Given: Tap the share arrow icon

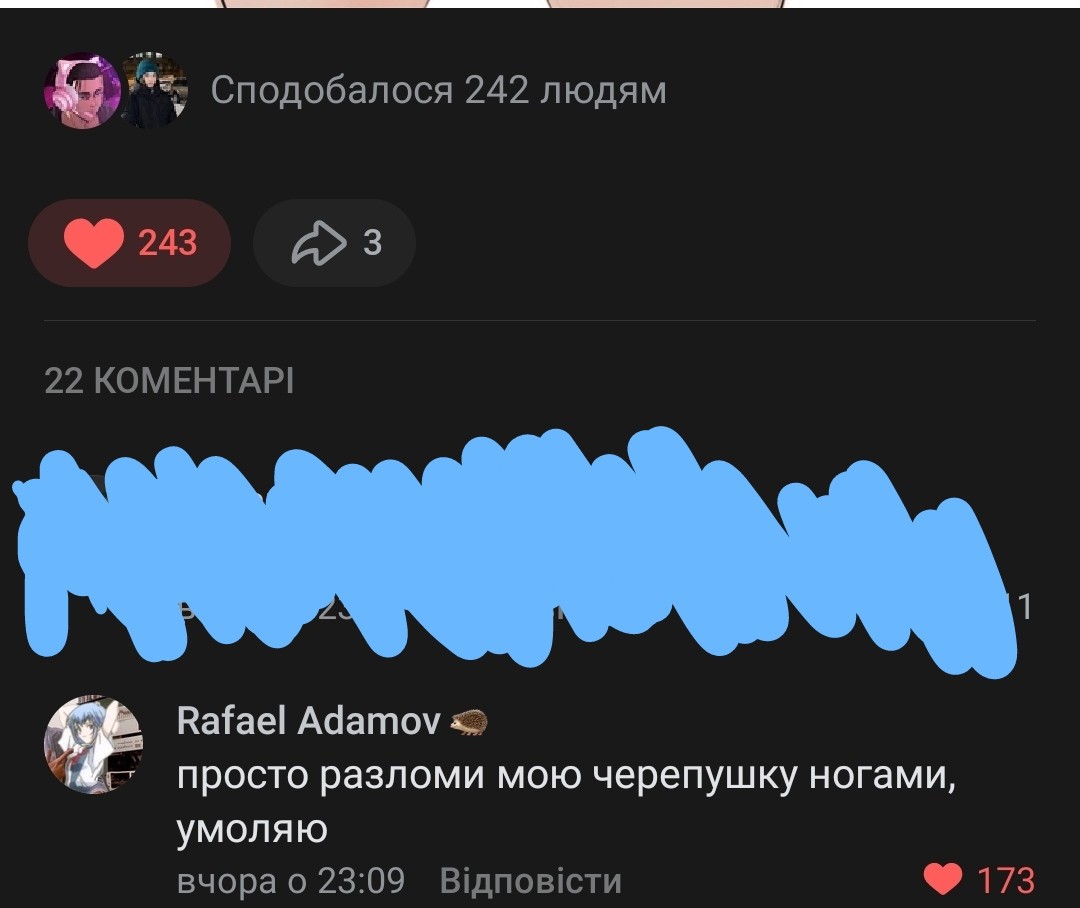Looking at the screenshot, I should (x=319, y=243).
